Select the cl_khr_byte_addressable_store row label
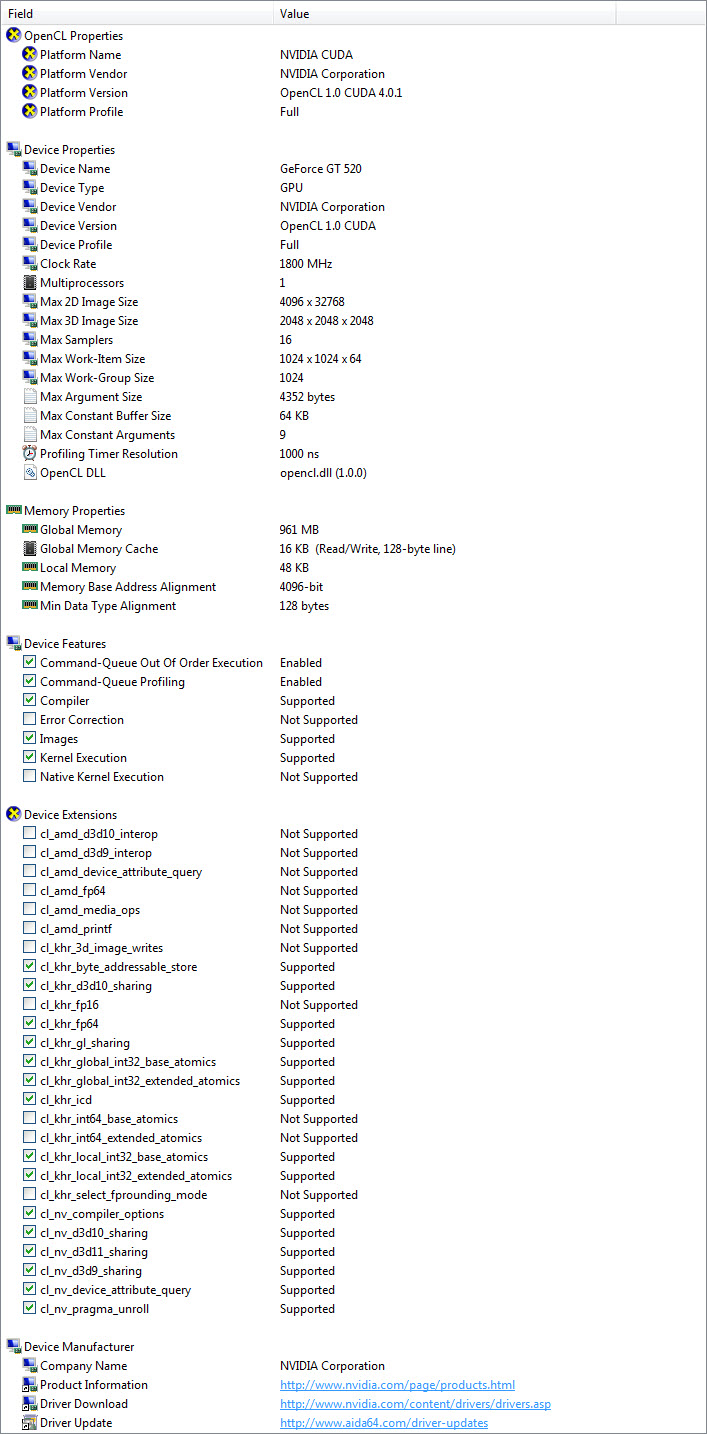 119,967
